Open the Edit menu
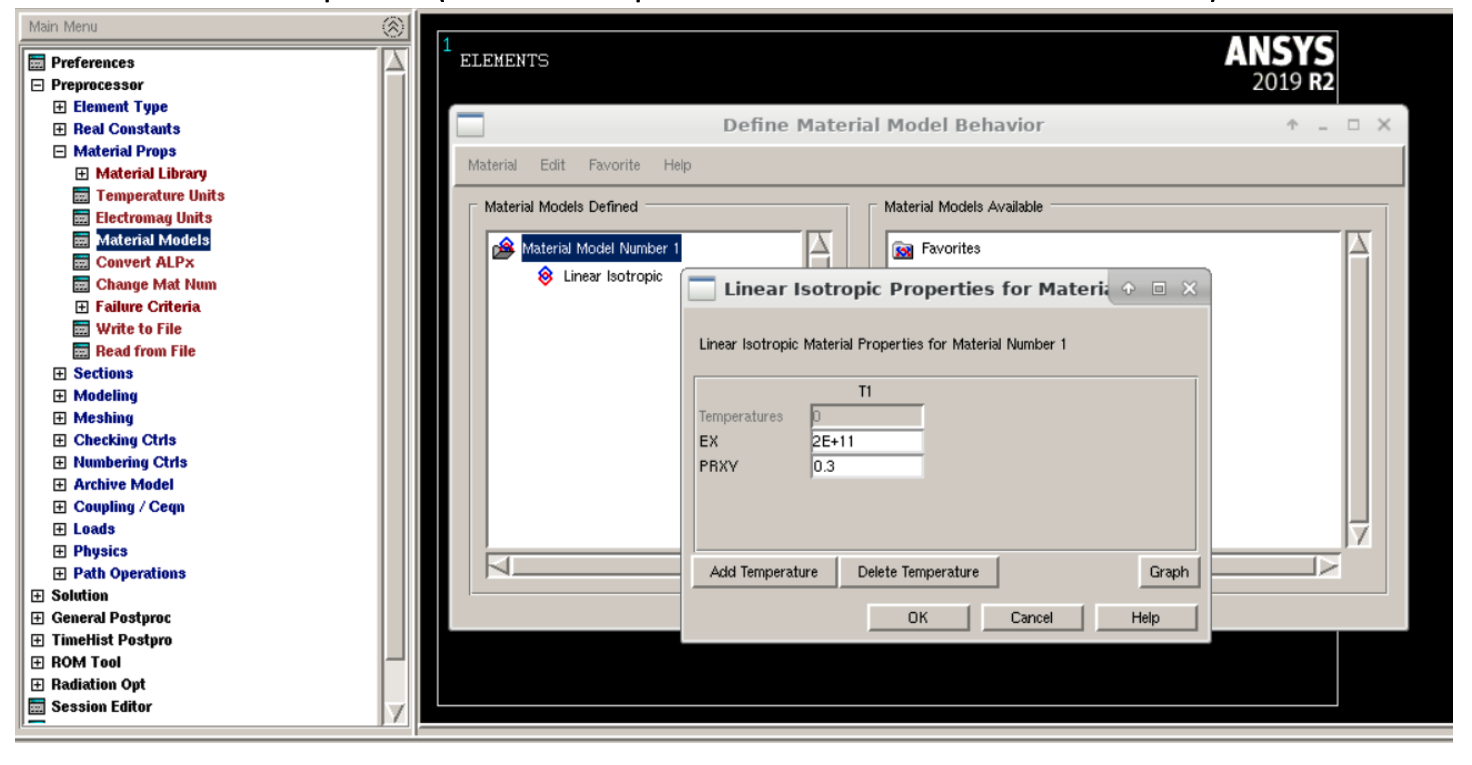 click(x=552, y=165)
